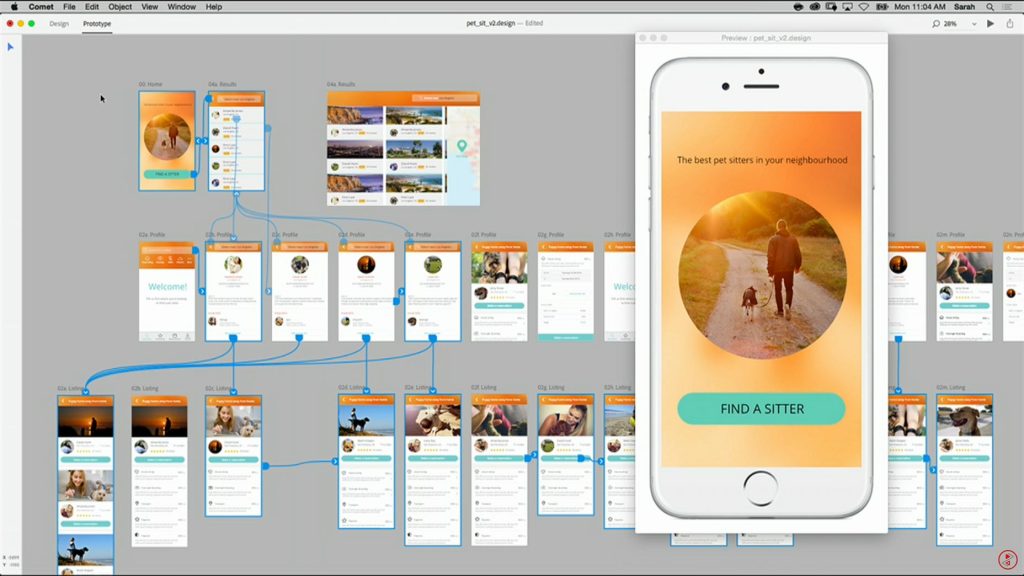Viewport: 1024px width, 576px height.
Task: Open the Edit menu
Action: (x=92, y=7)
